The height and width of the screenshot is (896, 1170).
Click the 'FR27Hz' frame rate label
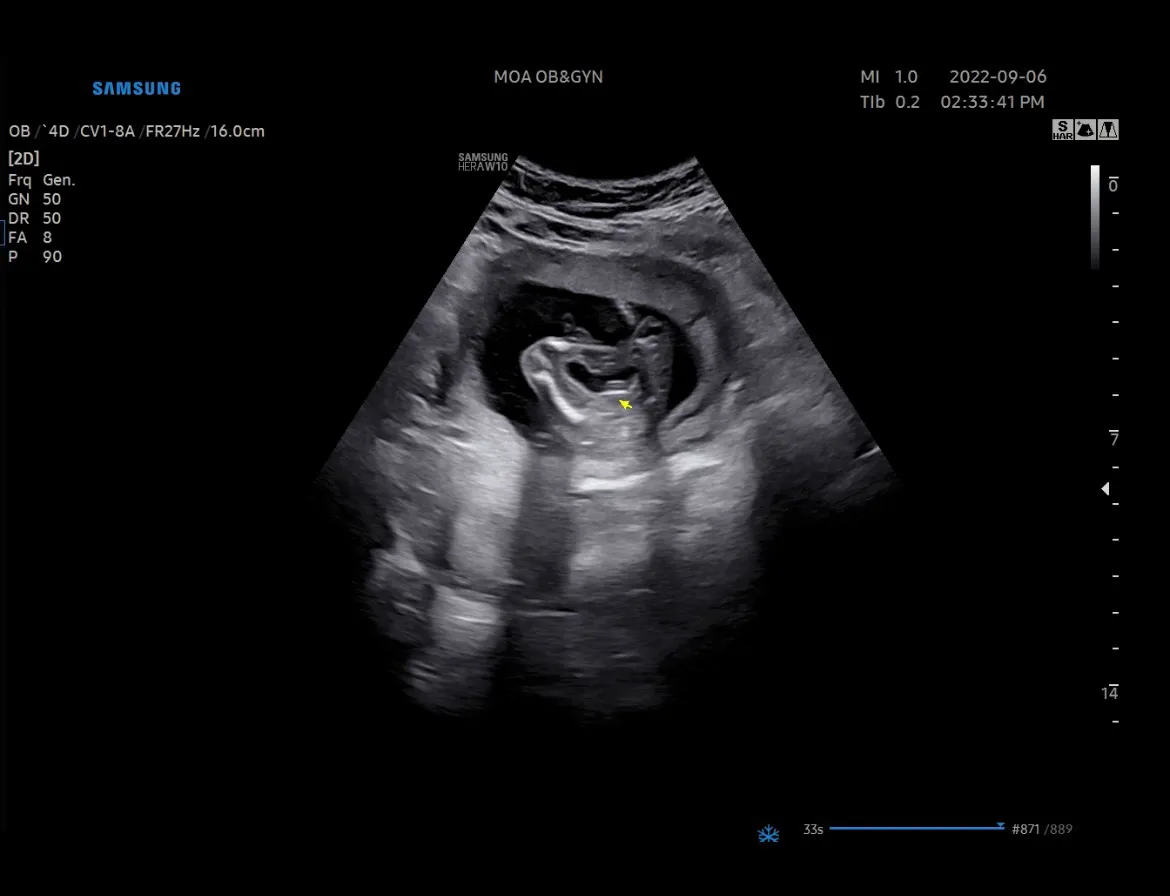tap(172, 131)
